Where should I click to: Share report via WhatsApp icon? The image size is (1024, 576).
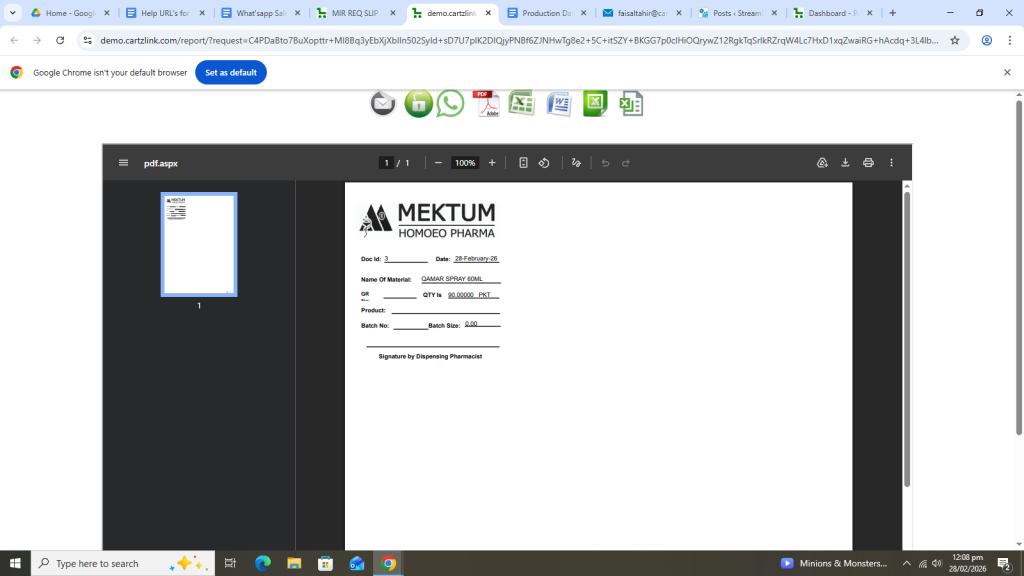pos(451,103)
